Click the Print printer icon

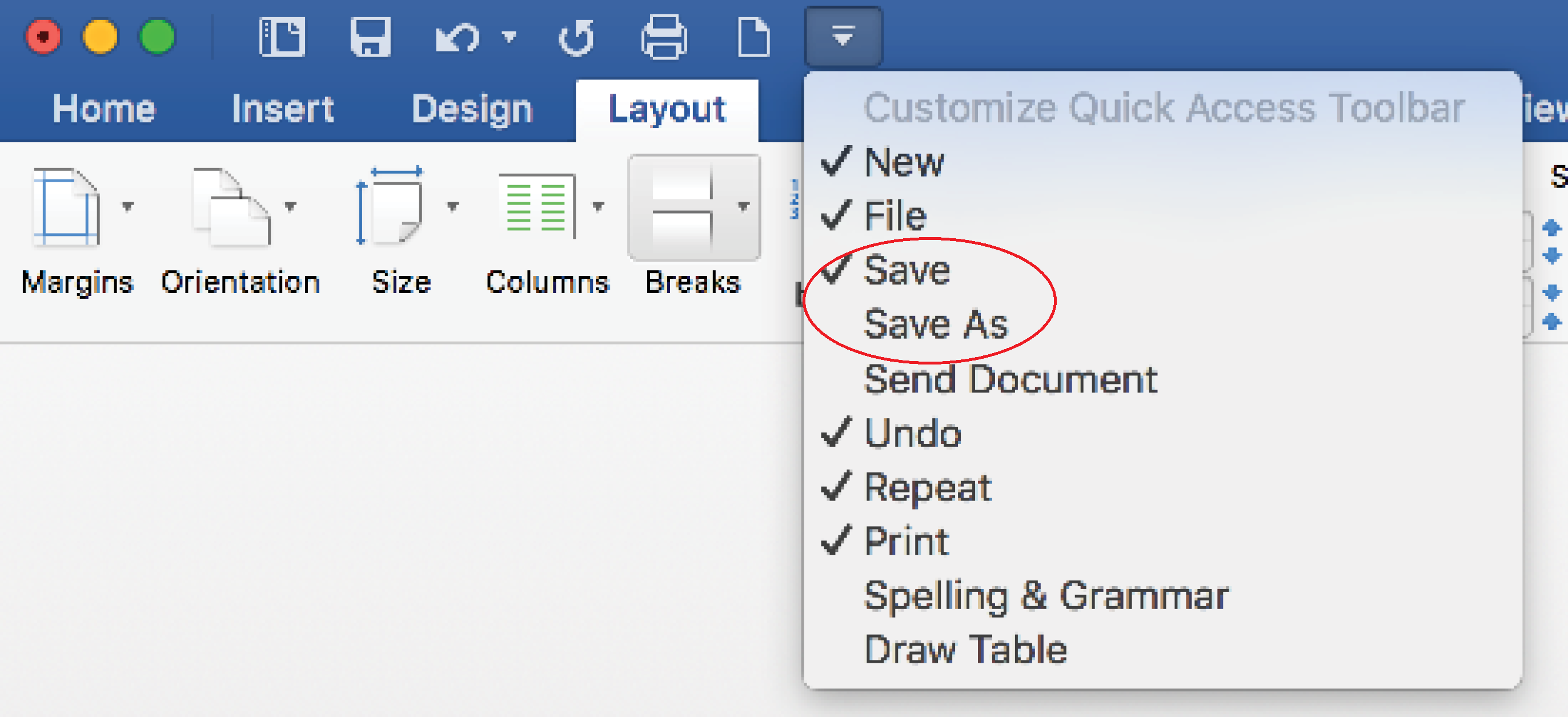tap(664, 37)
